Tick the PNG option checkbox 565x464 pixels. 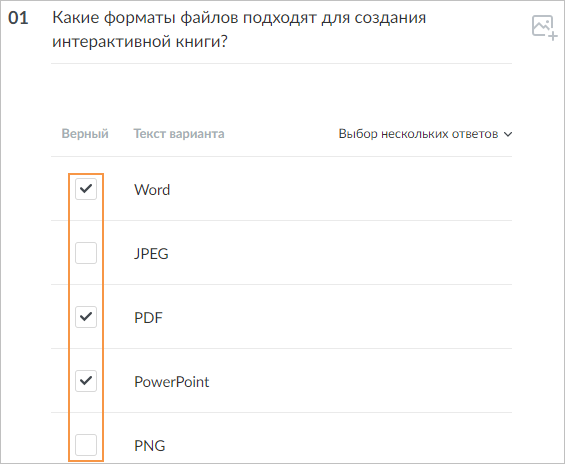86,445
